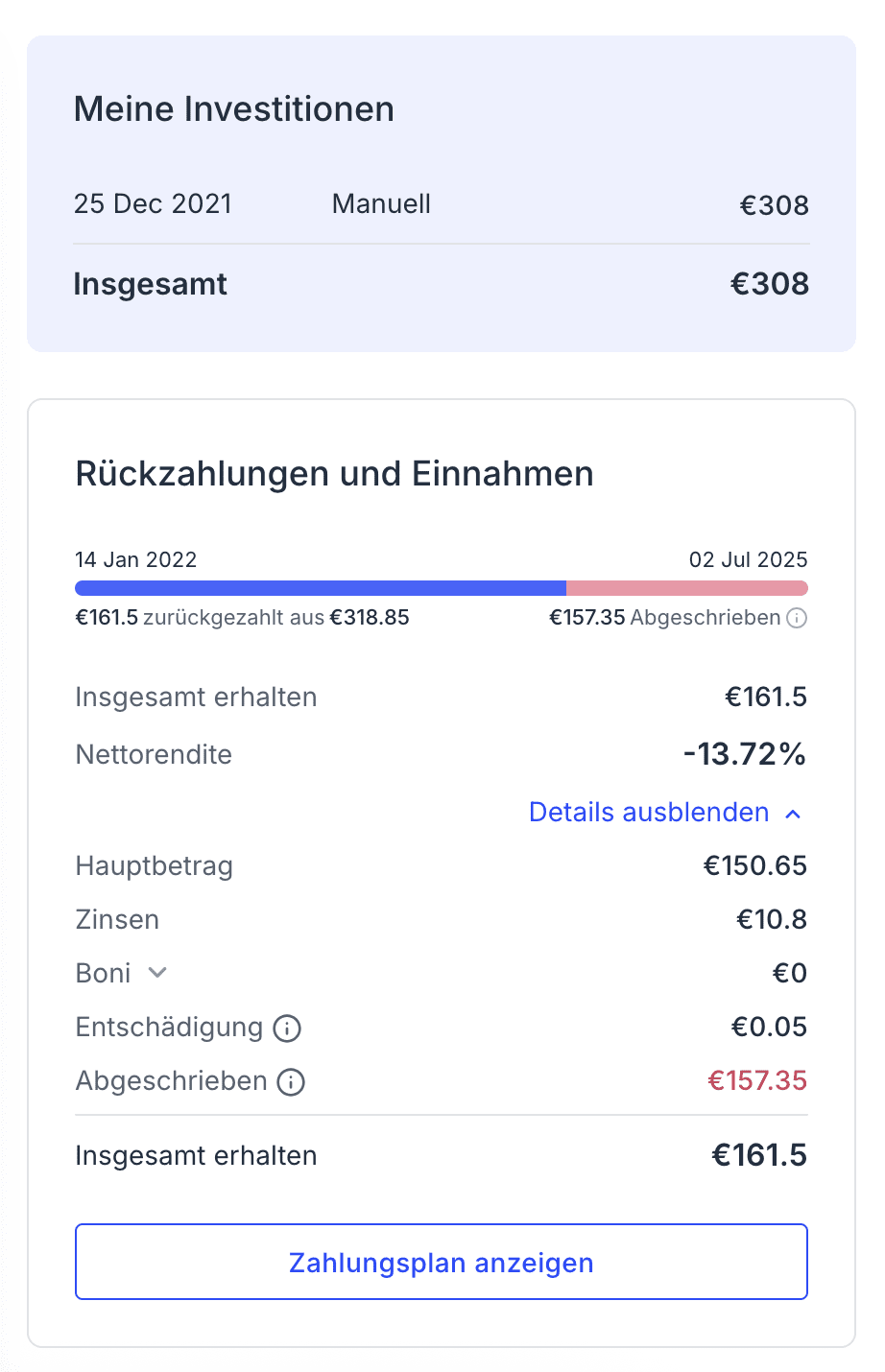This screenshot has width=885, height=1372.
Task: Click the caret next to Details ausblenden
Action: [x=793, y=814]
